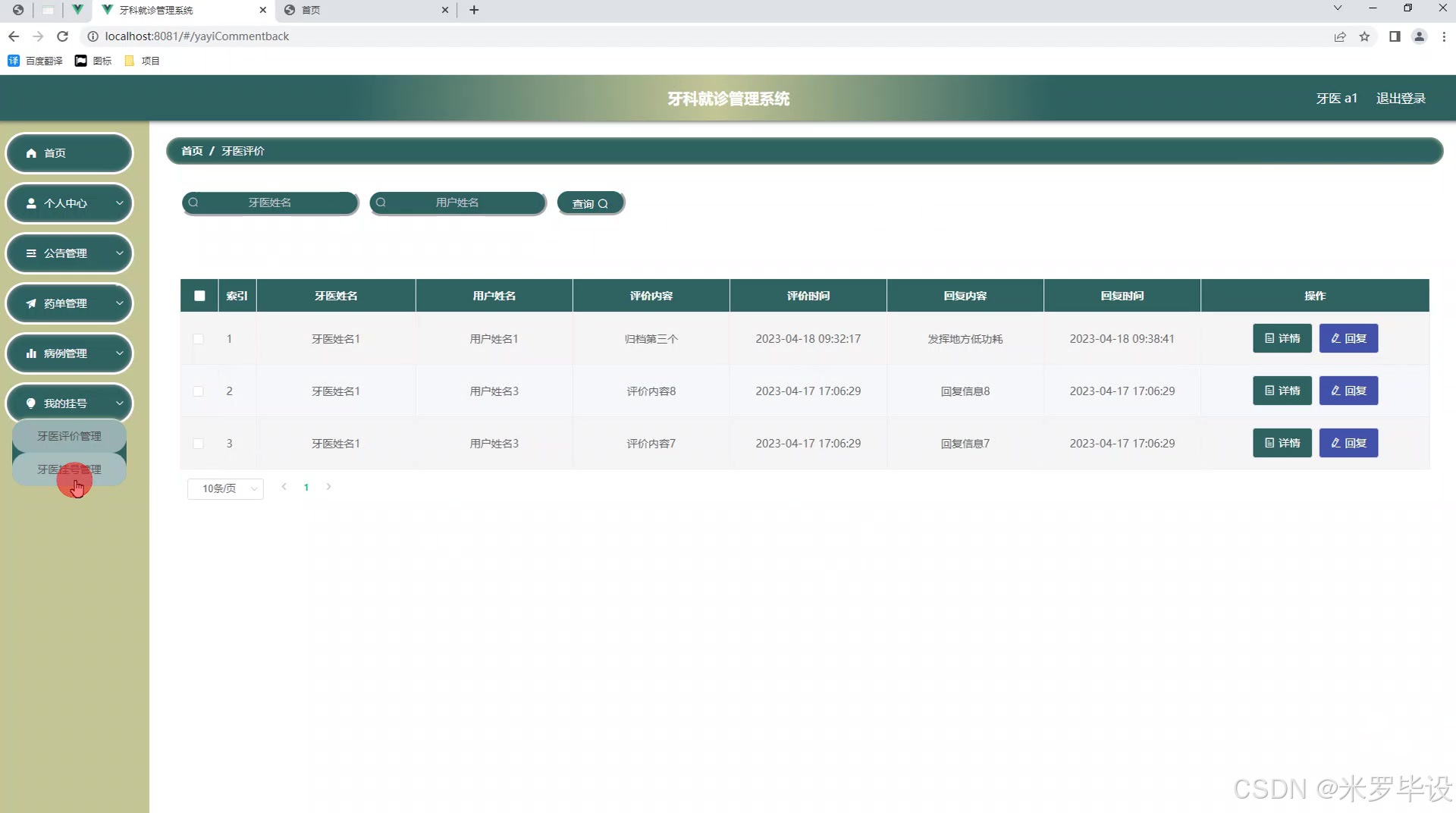Click the chevron on 公告管理
Image resolution: width=1456 pixels, height=813 pixels.
pyautogui.click(x=119, y=253)
